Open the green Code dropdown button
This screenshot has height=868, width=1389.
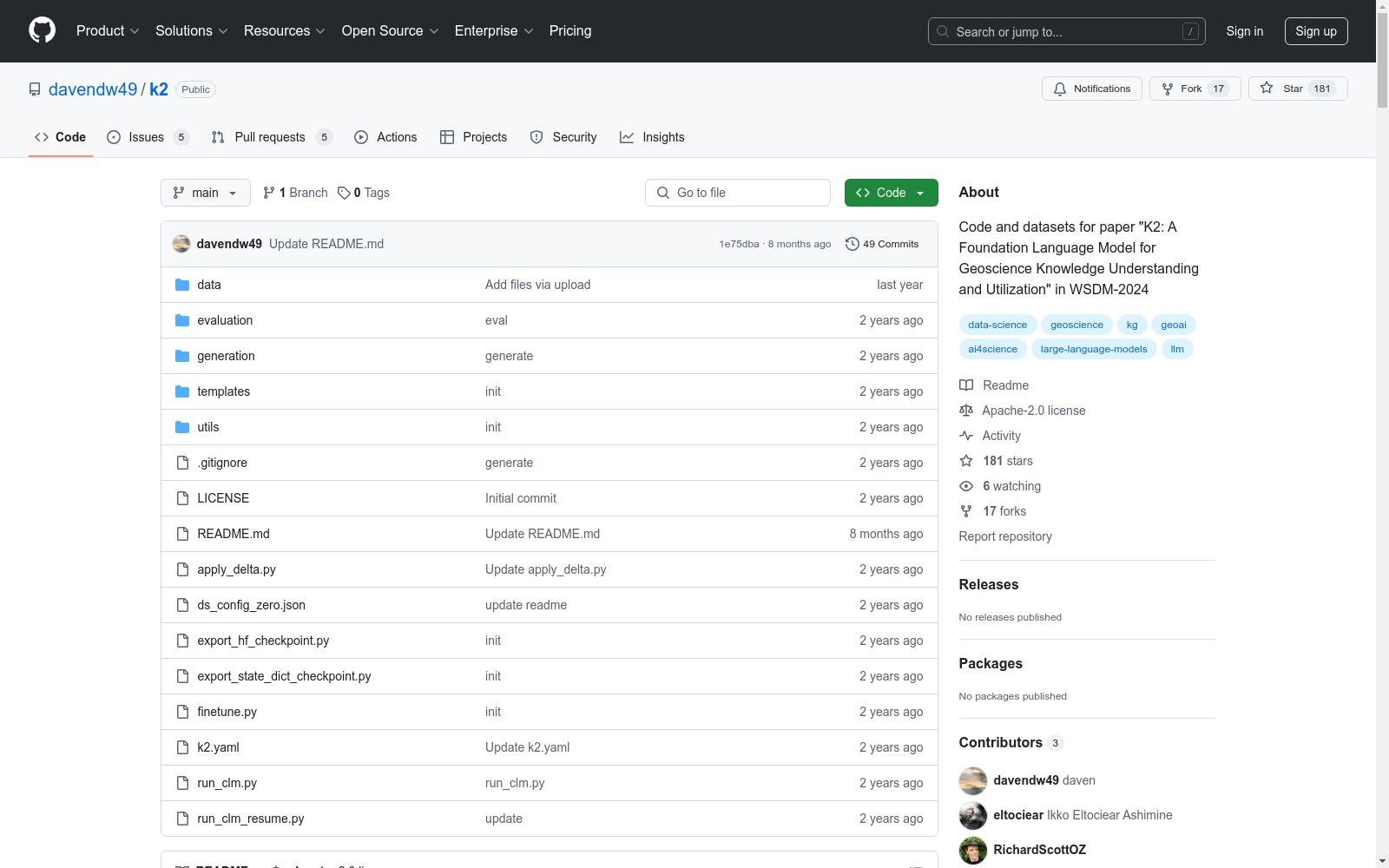(x=891, y=193)
